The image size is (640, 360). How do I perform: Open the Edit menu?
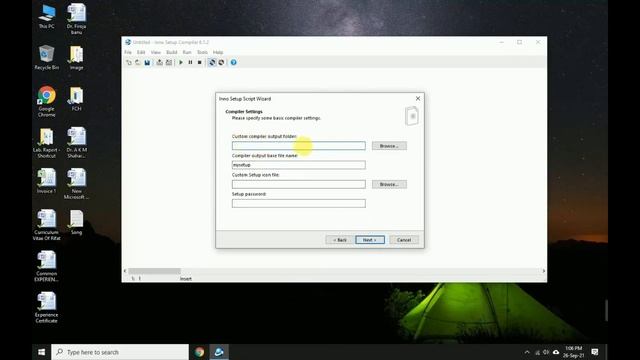click(141, 52)
